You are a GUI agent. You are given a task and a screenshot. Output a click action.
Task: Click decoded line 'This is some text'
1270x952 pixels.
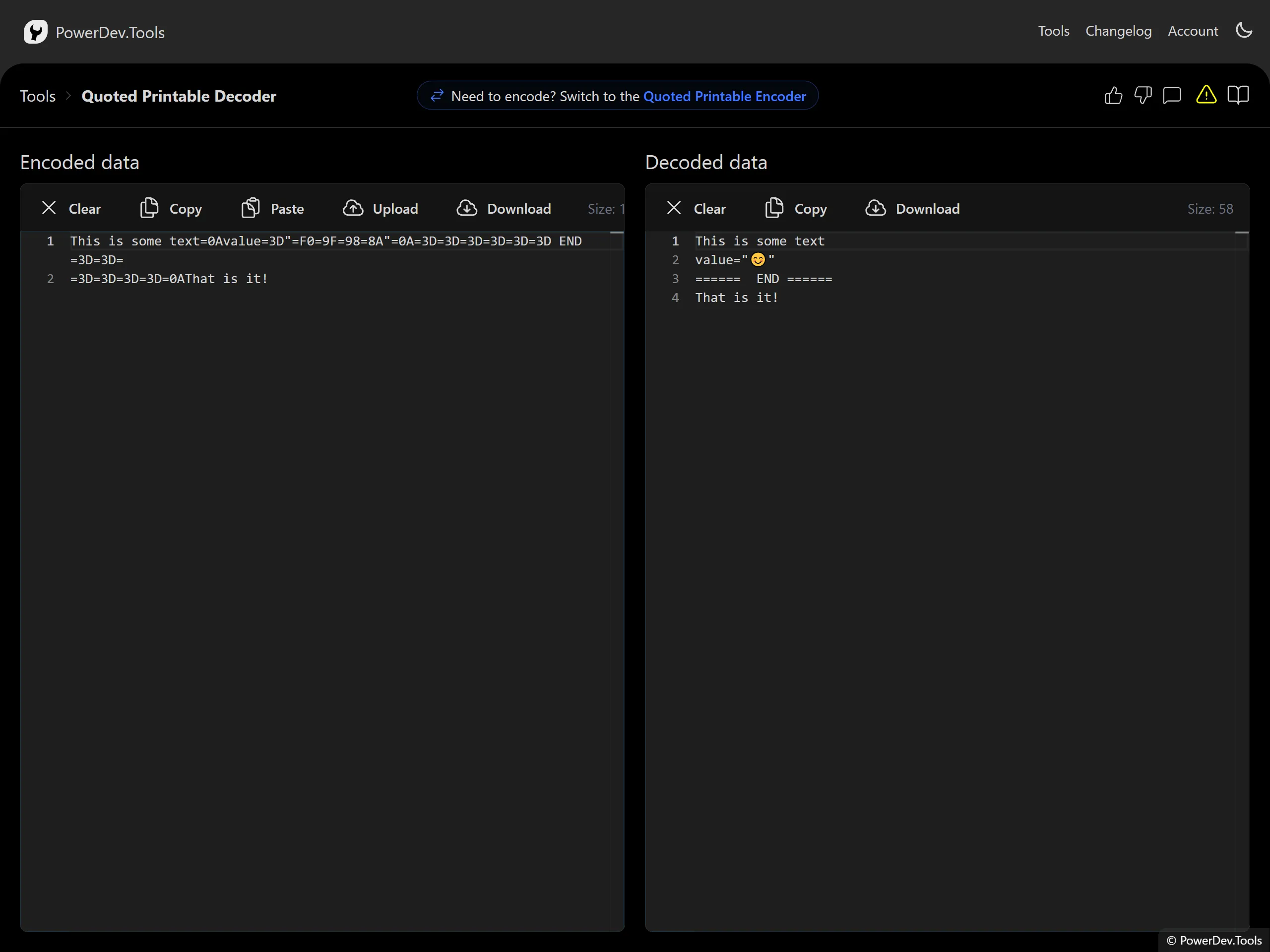[x=760, y=241]
